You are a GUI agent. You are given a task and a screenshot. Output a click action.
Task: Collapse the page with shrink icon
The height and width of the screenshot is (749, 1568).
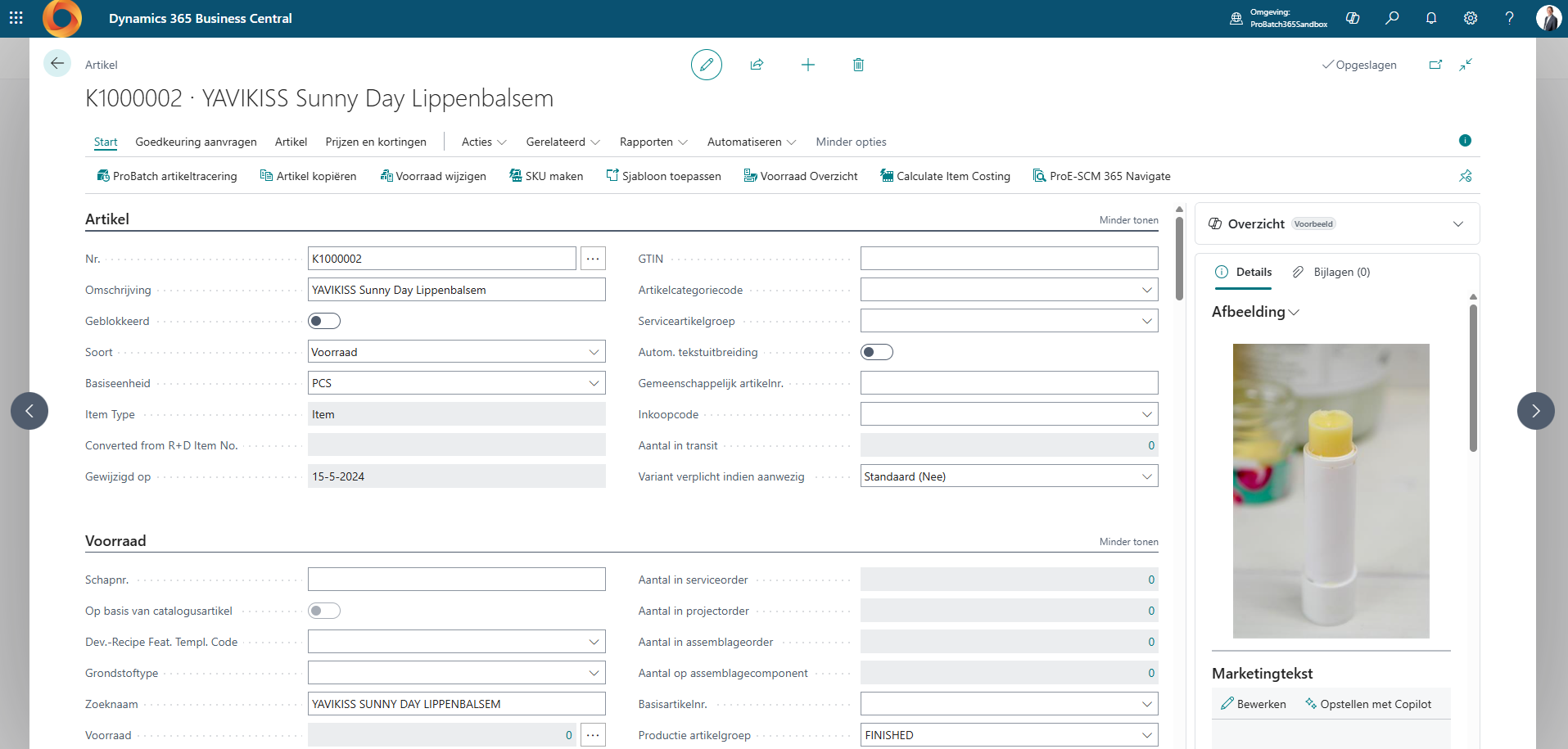click(1466, 65)
